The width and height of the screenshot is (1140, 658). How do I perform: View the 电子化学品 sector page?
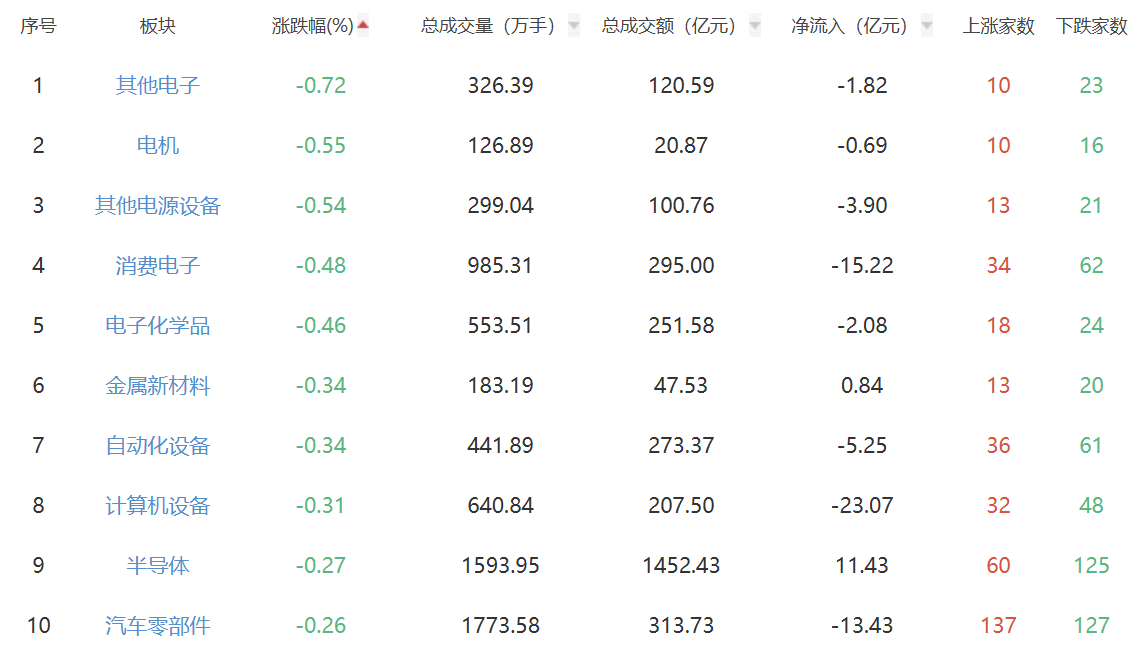pyautogui.click(x=158, y=325)
